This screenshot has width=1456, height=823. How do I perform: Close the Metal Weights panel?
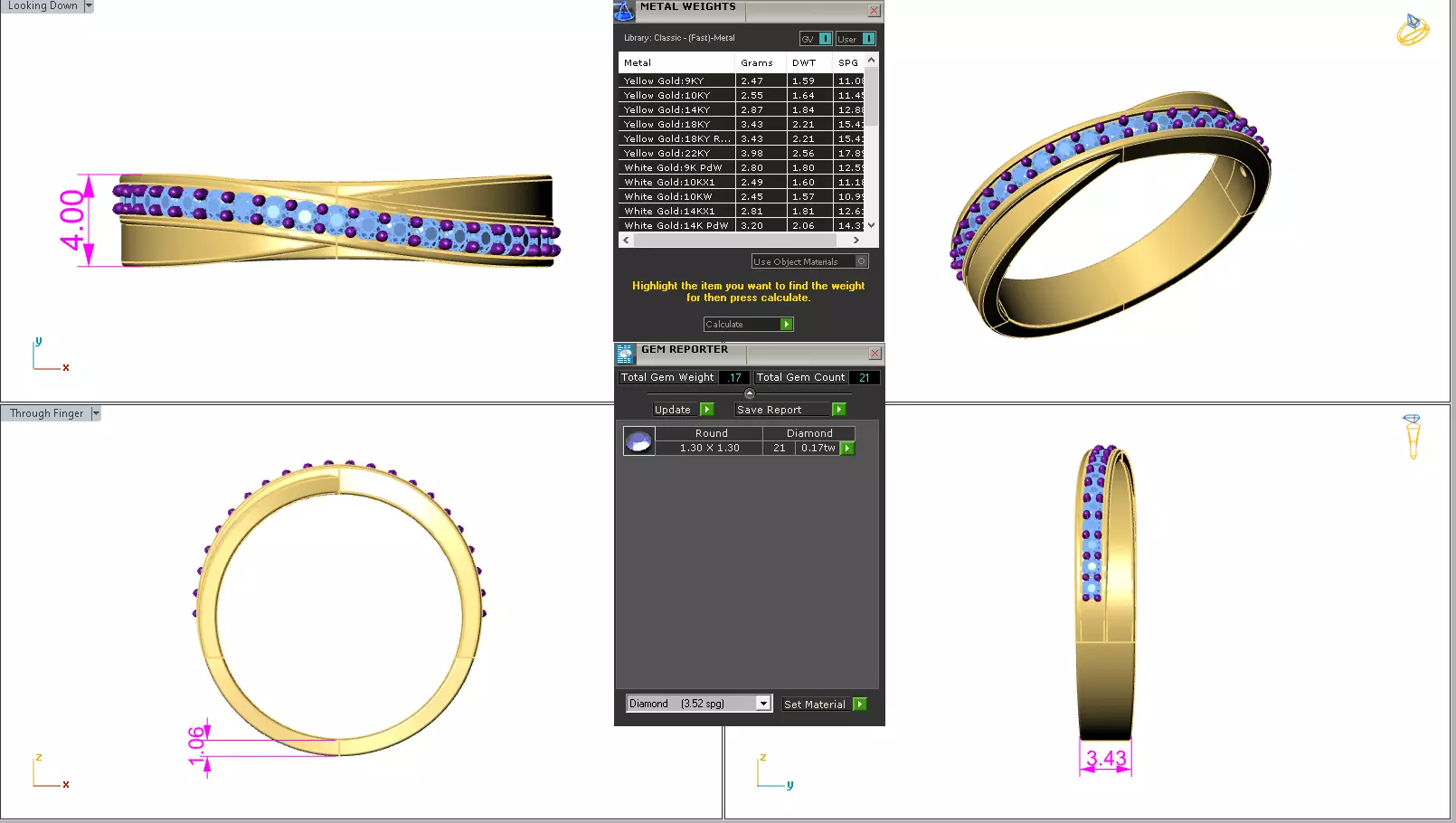[x=874, y=11]
